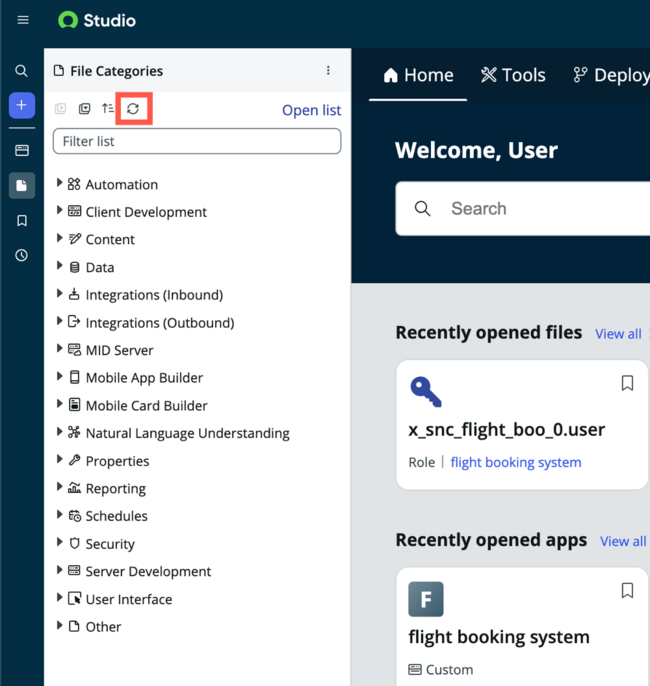Open search from the left sidebar
Viewport: 650px width, 686px height.
pos(21,70)
